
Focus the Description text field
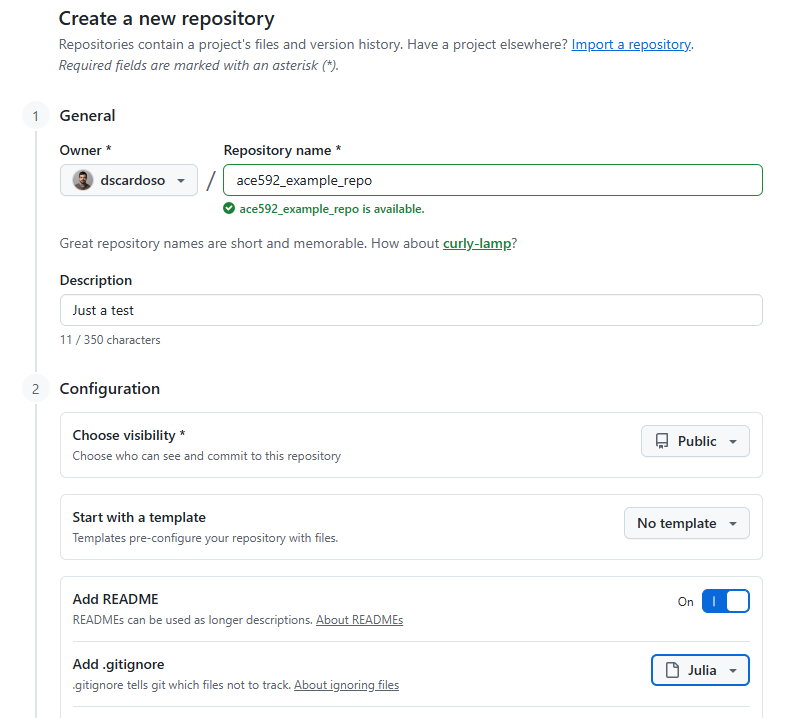(x=410, y=310)
